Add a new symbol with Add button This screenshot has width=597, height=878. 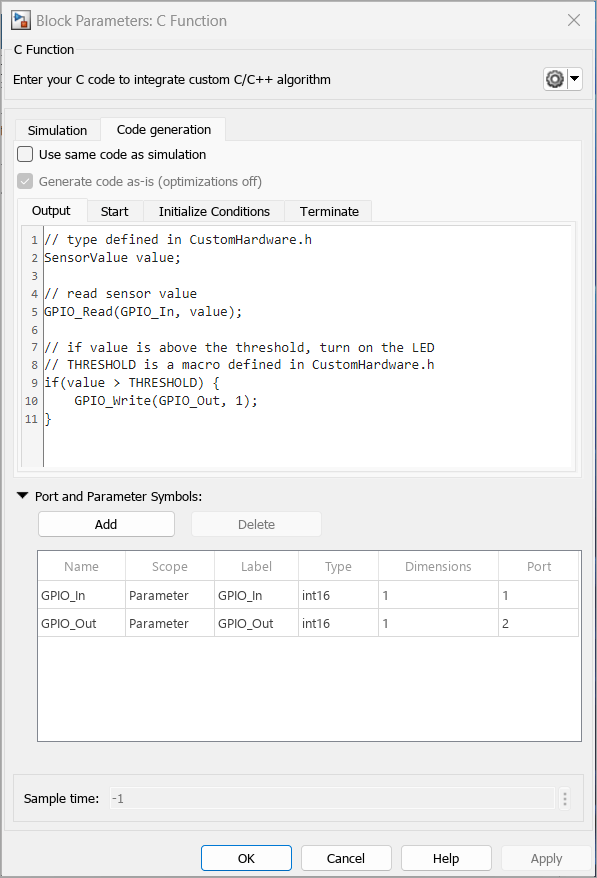pyautogui.click(x=106, y=524)
